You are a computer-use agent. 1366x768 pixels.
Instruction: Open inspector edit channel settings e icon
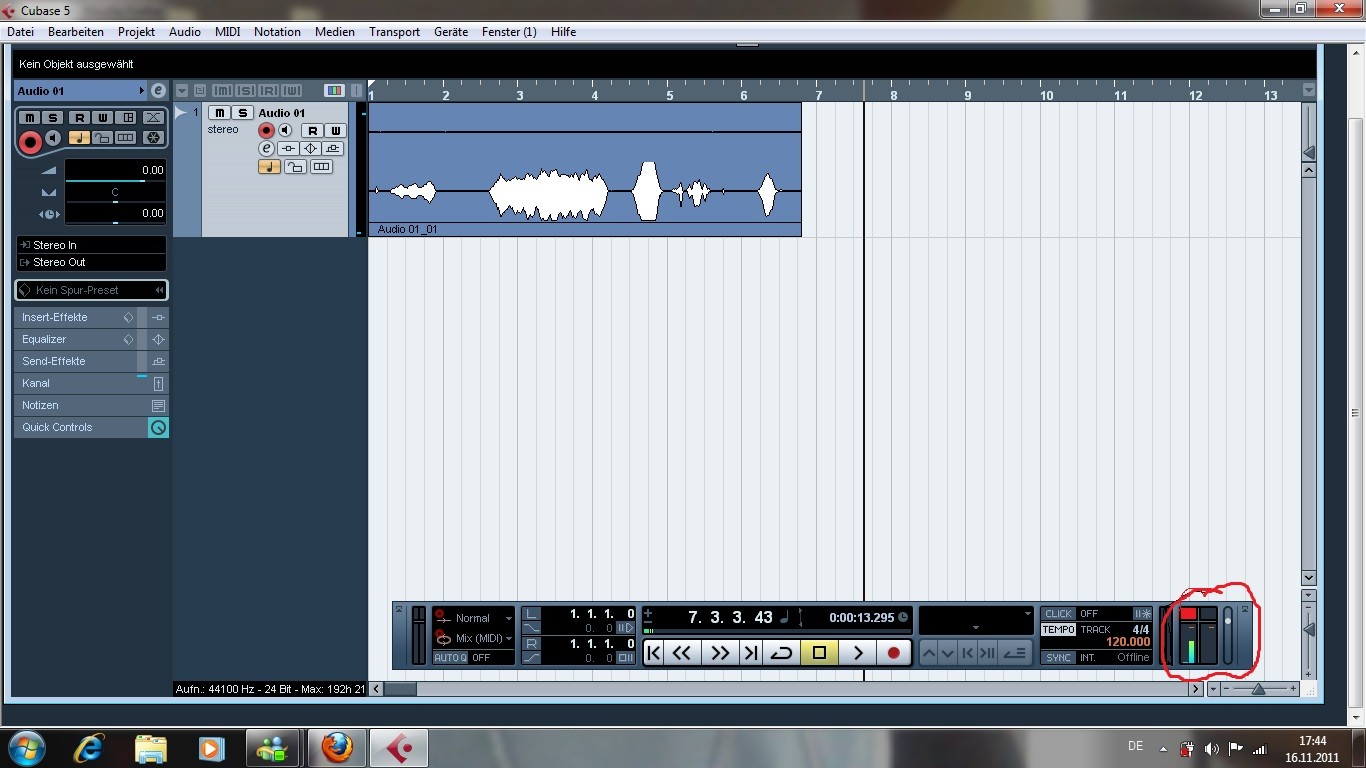point(158,90)
